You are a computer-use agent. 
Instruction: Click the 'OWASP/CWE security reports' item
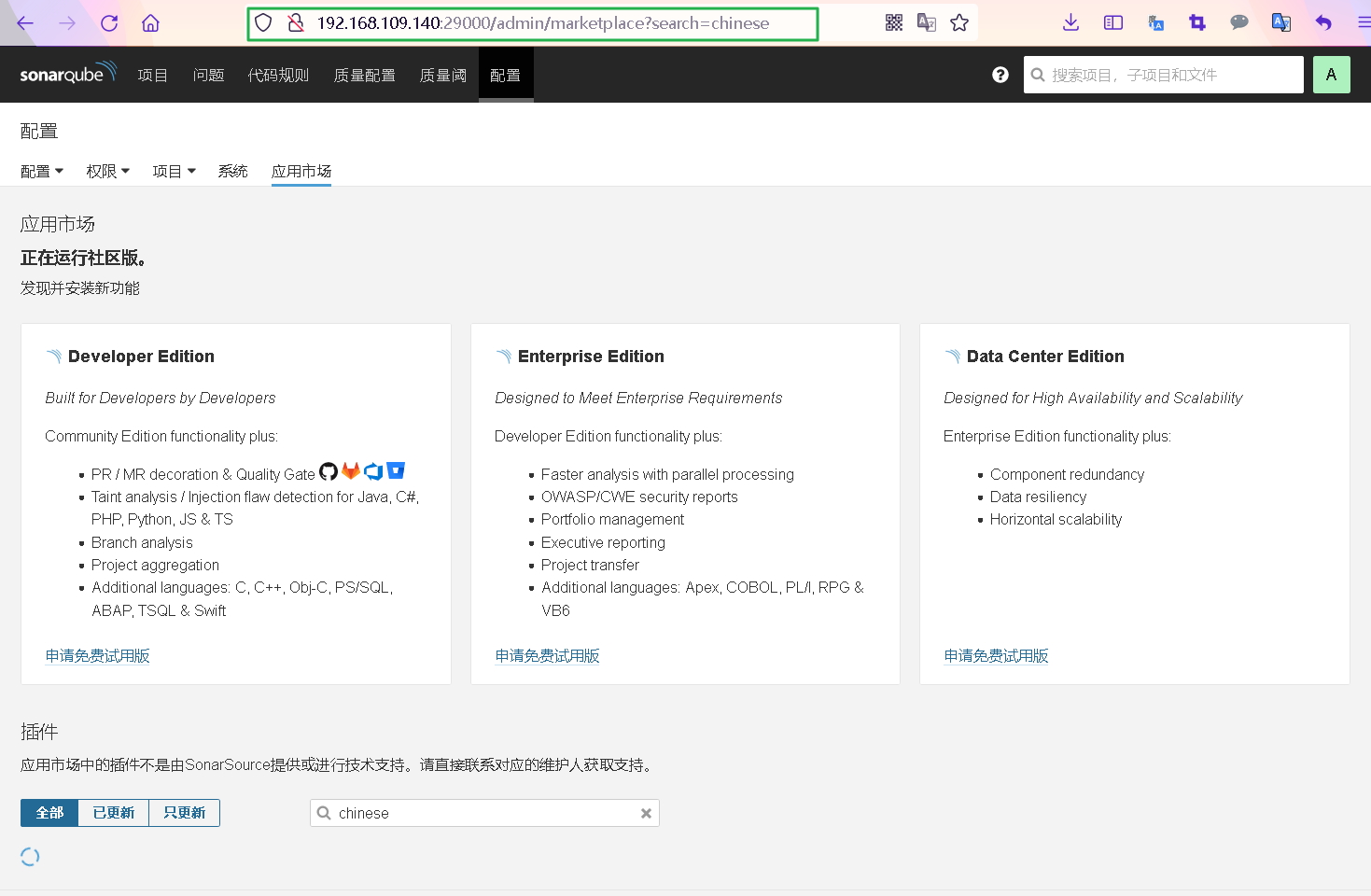click(x=639, y=497)
